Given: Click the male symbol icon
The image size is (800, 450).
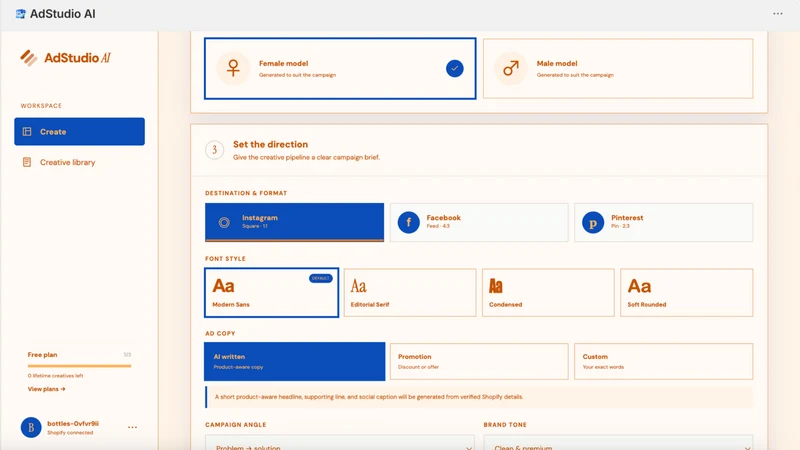Looking at the screenshot, I should [511, 68].
